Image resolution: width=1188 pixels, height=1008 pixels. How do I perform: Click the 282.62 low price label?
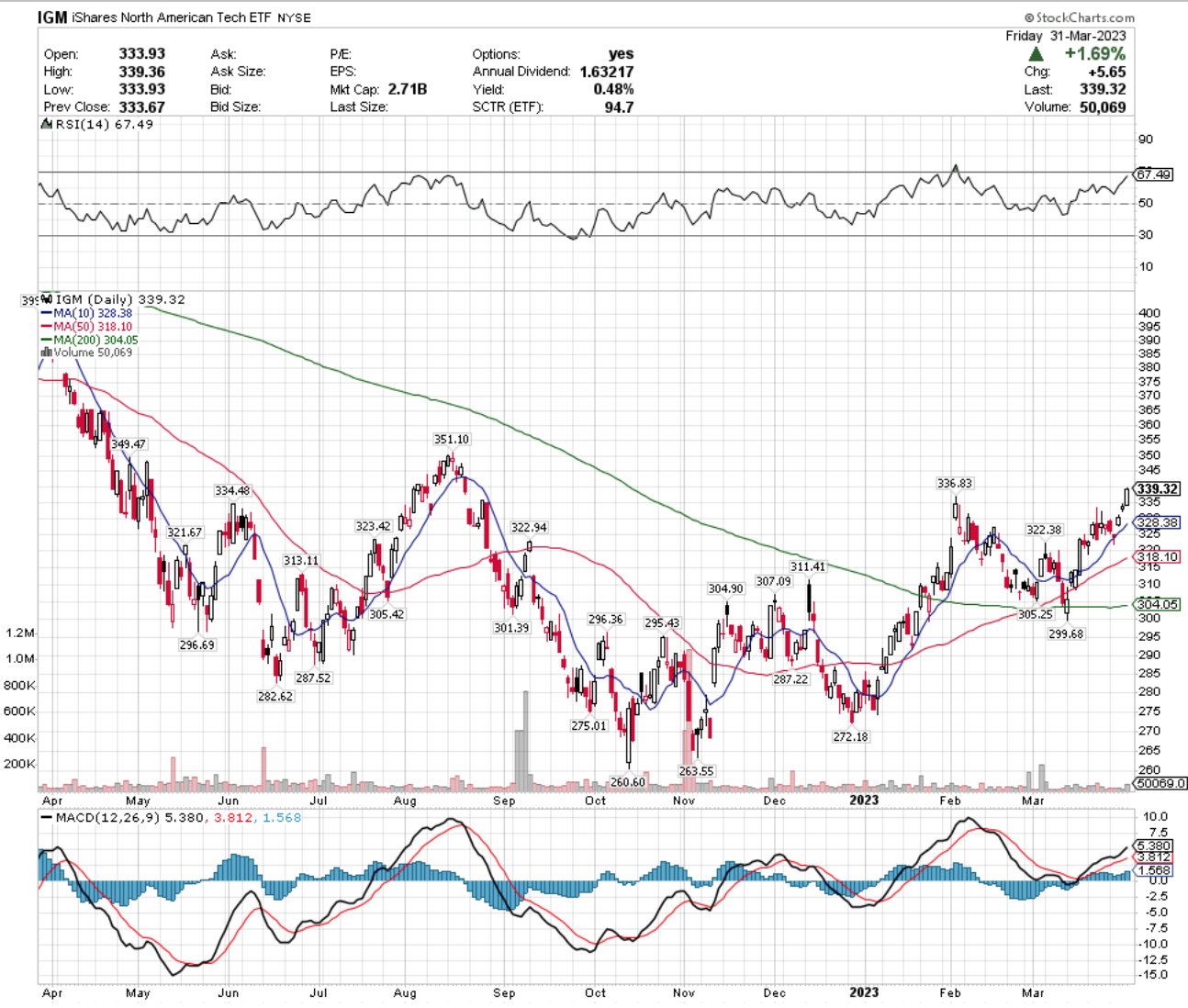275,697
